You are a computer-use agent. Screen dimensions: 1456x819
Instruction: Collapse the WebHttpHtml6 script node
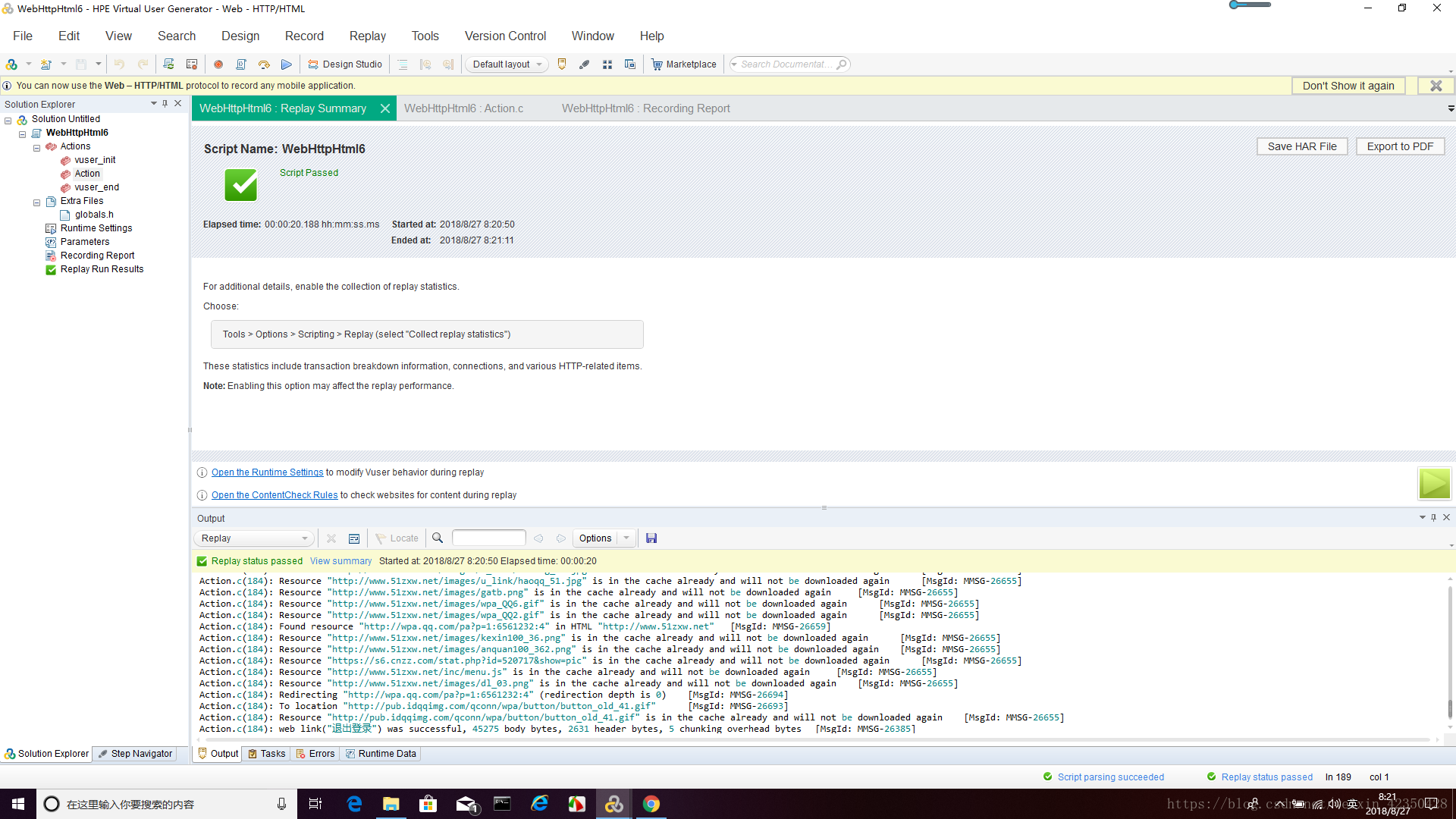[23, 134]
